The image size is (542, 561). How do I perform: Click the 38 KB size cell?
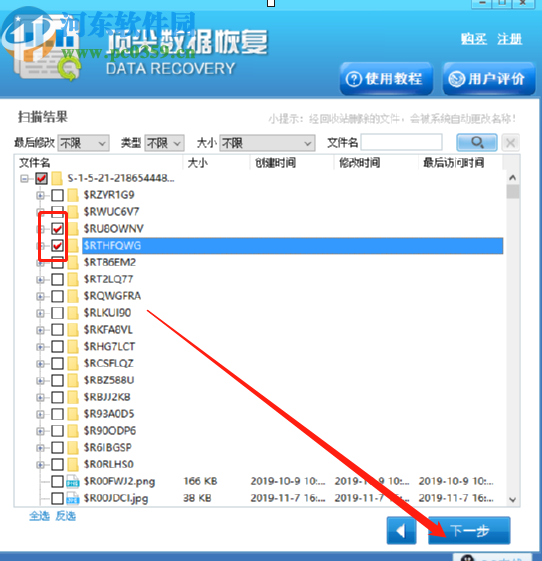click(x=197, y=498)
